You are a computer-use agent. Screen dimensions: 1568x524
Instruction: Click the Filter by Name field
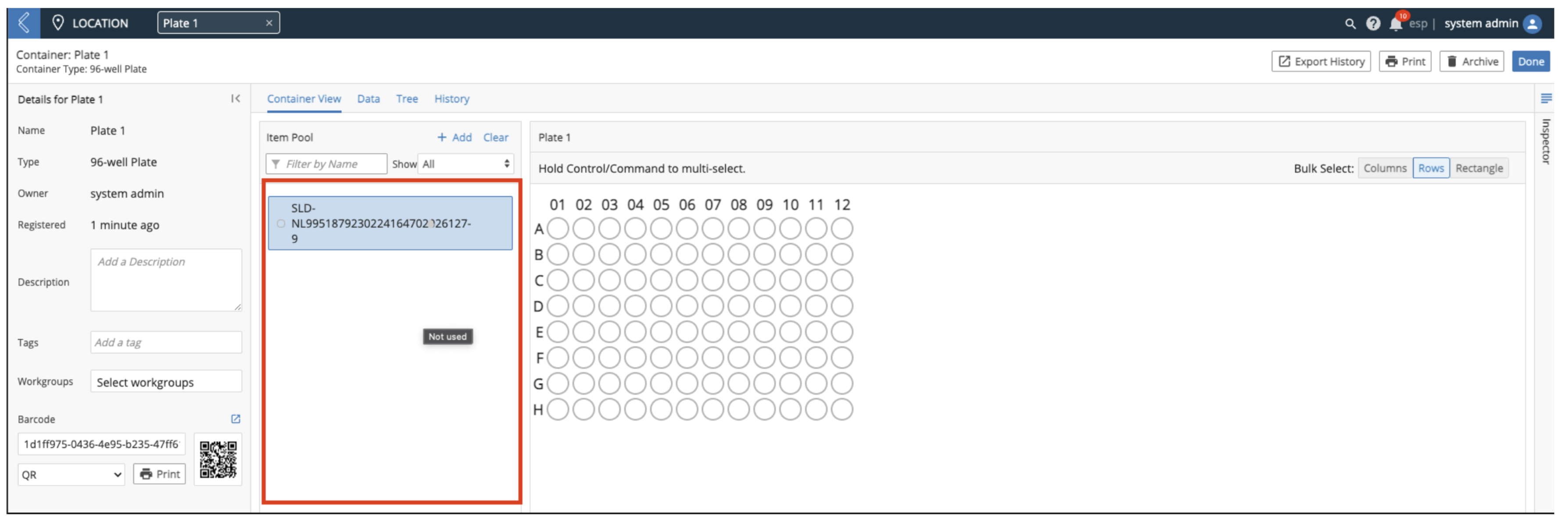[x=326, y=164]
